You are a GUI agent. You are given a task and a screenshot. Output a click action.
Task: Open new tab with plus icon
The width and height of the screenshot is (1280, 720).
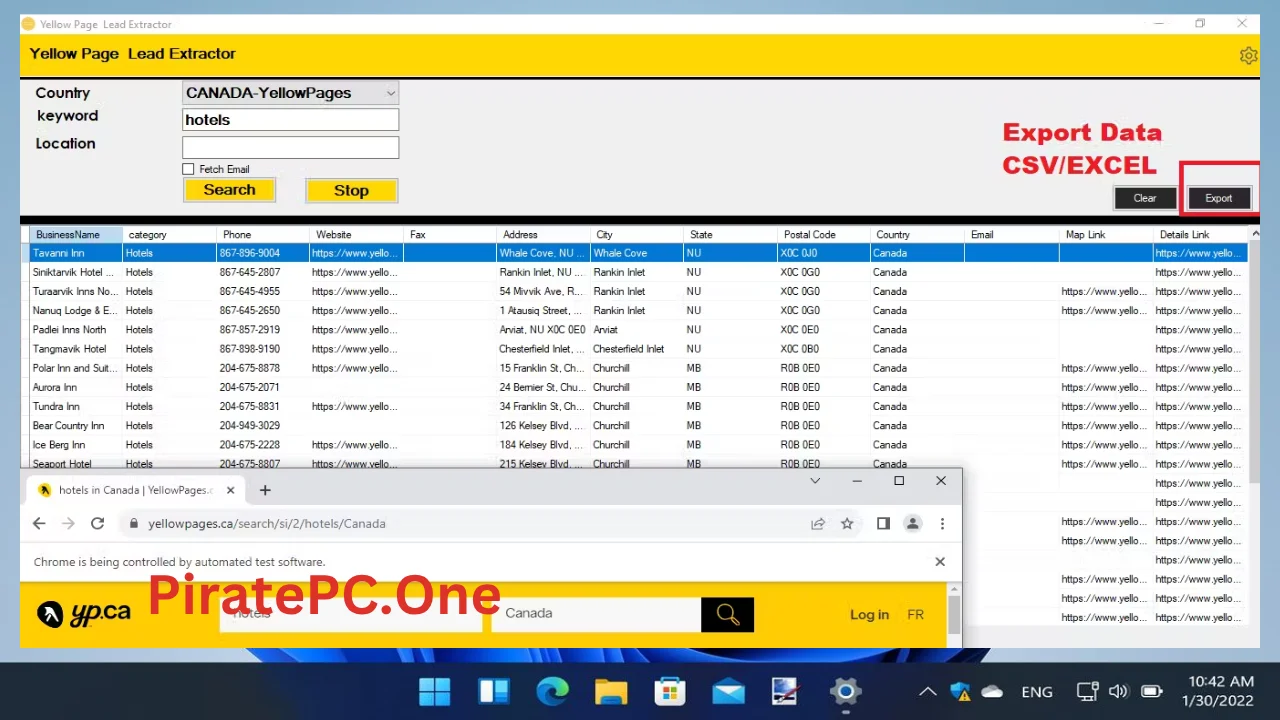point(265,490)
